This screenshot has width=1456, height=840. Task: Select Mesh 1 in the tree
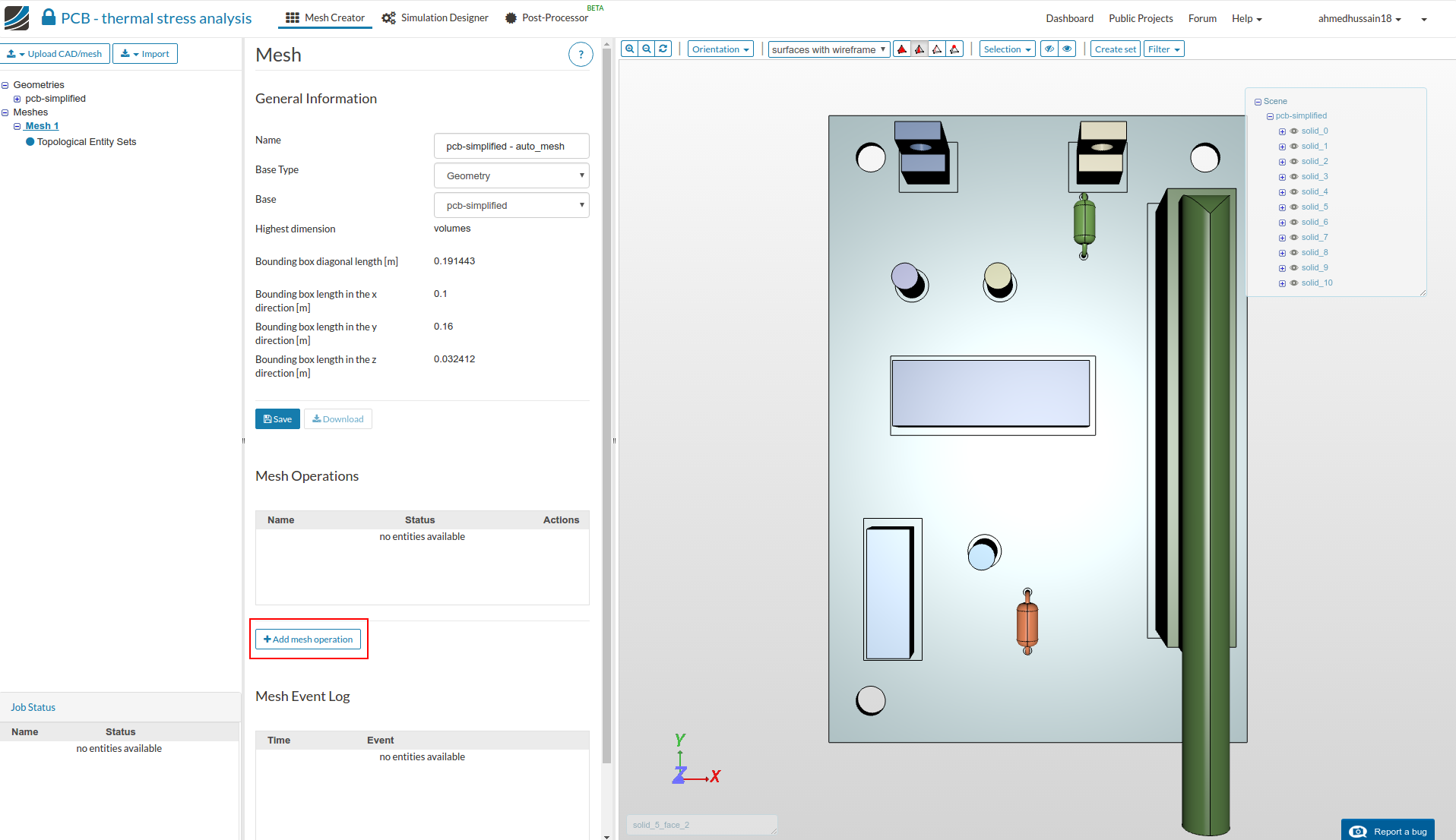pos(42,126)
